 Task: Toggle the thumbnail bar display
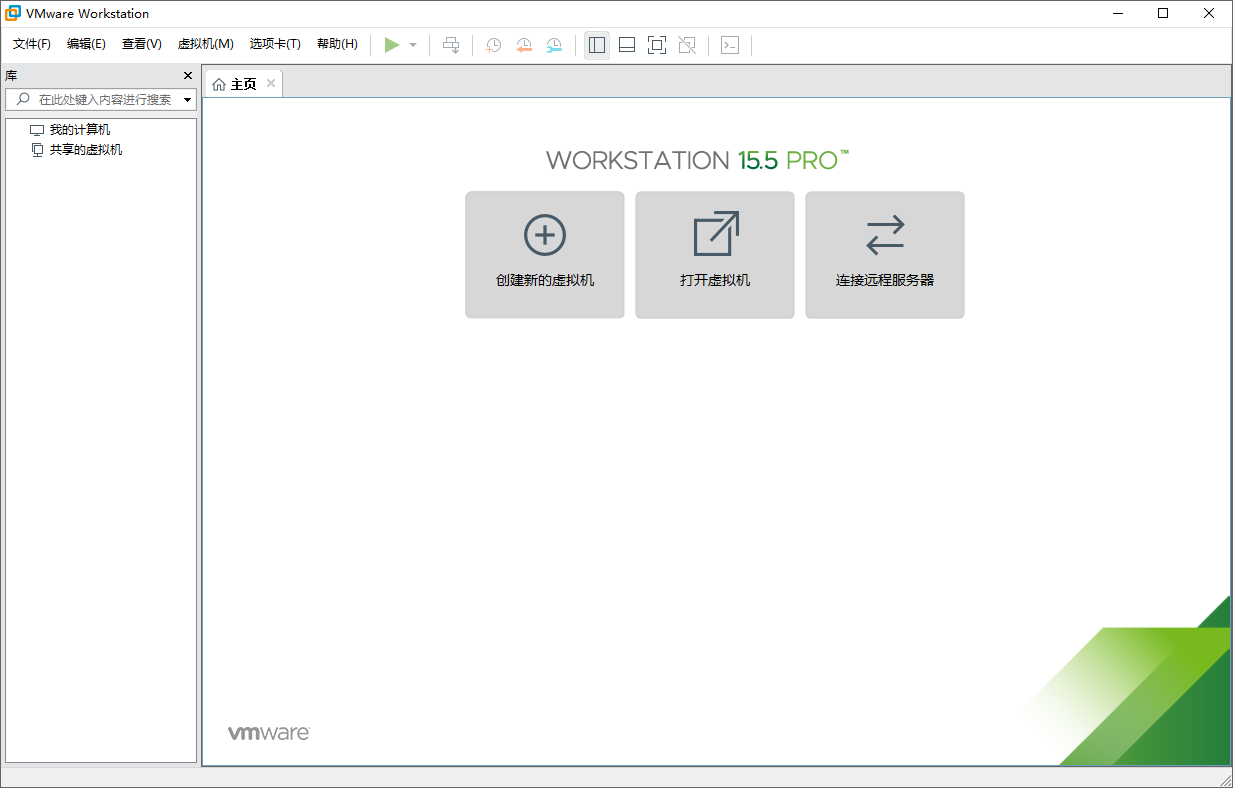[x=626, y=44]
